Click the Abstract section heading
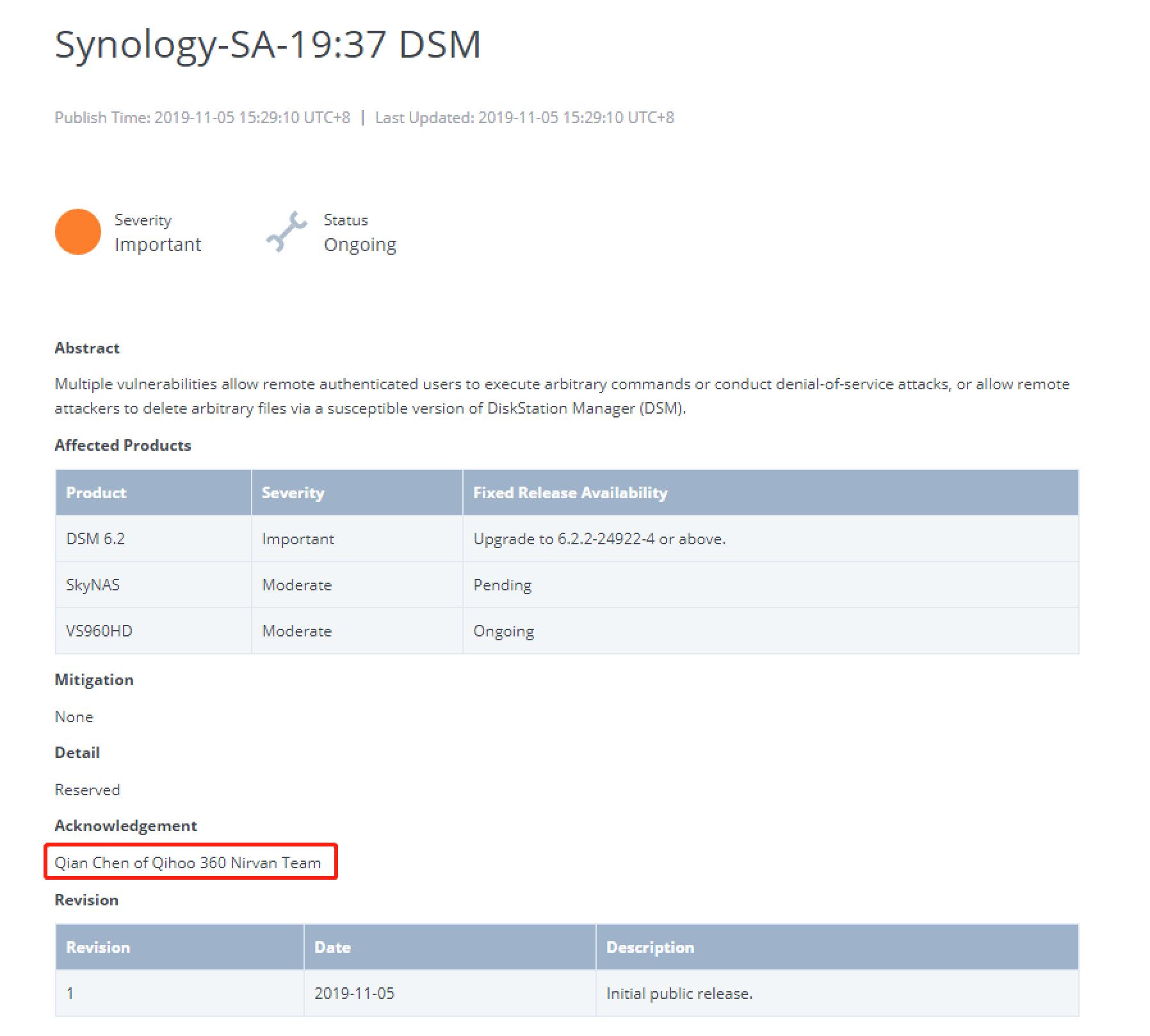 click(x=87, y=348)
